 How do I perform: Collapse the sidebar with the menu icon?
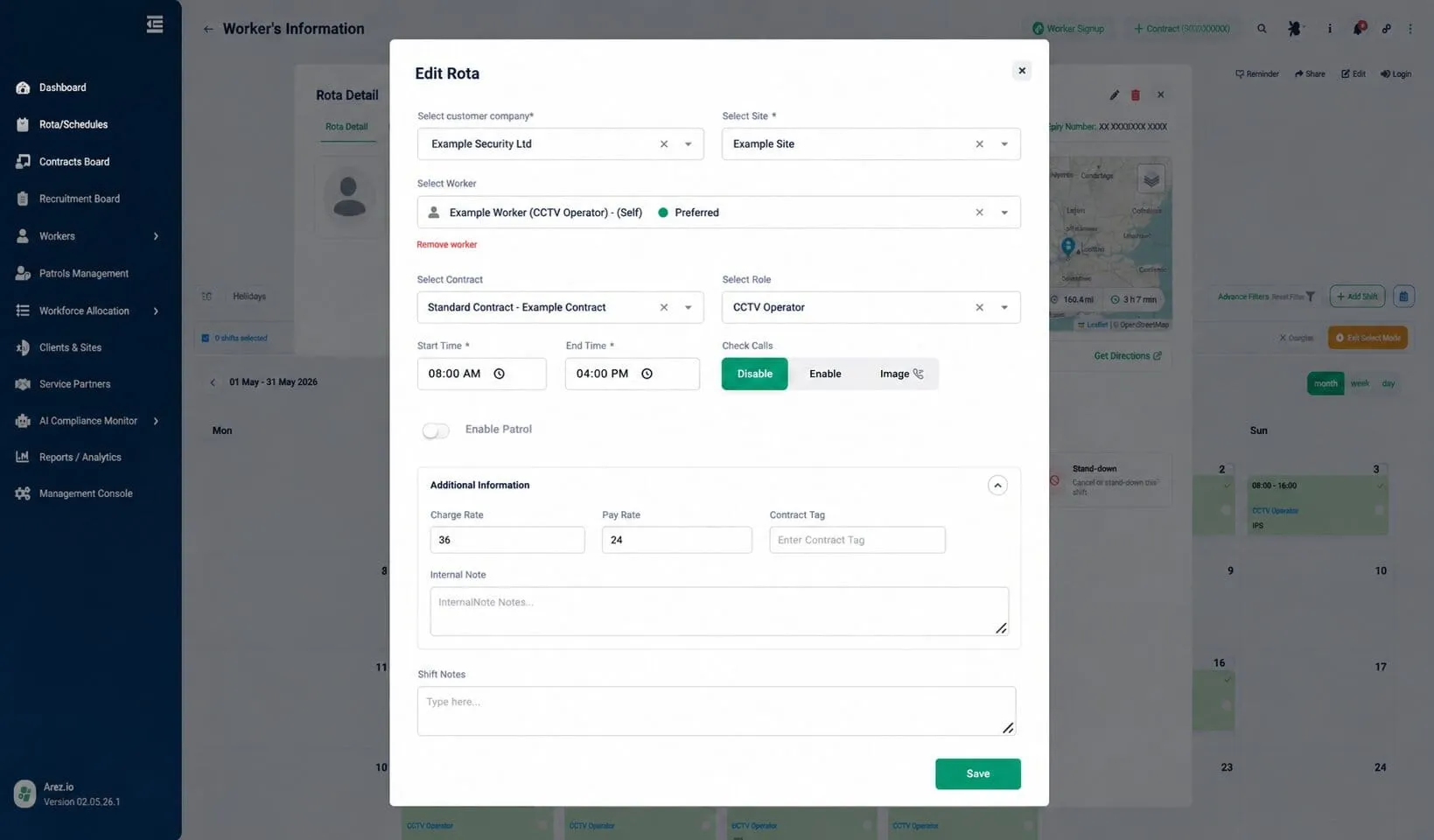tap(155, 24)
